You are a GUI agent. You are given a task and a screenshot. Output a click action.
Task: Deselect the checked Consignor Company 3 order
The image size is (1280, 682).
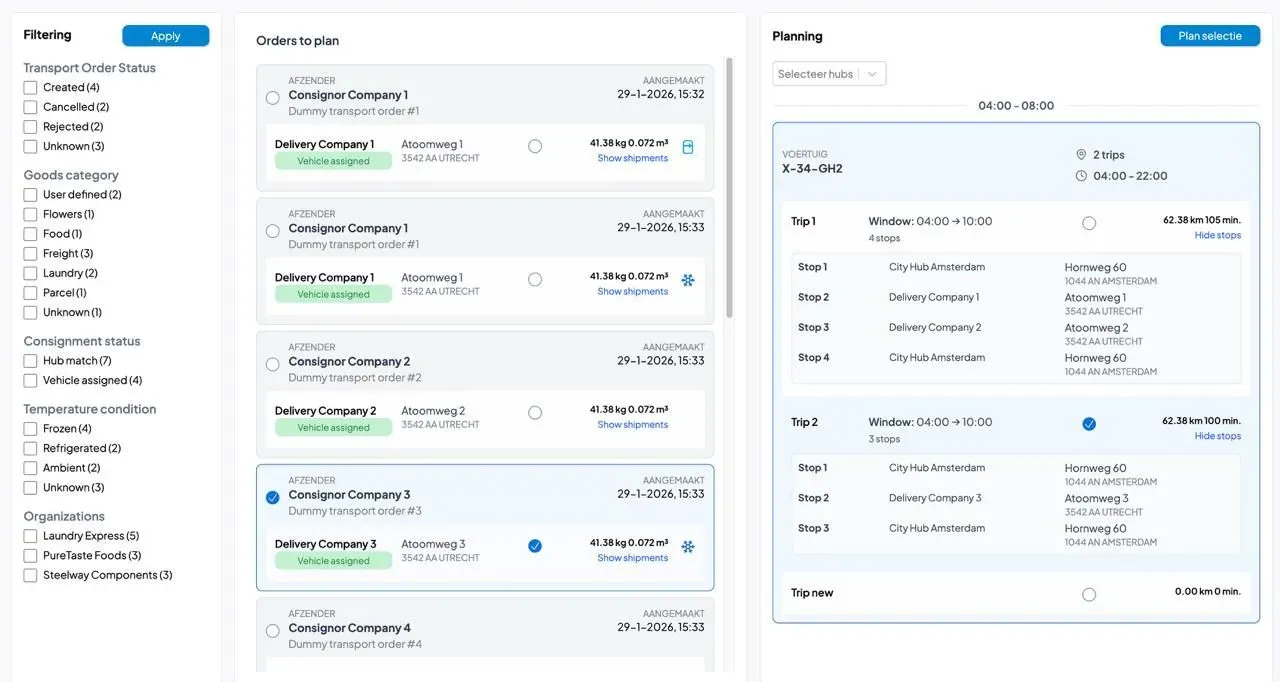pyautogui.click(x=273, y=497)
